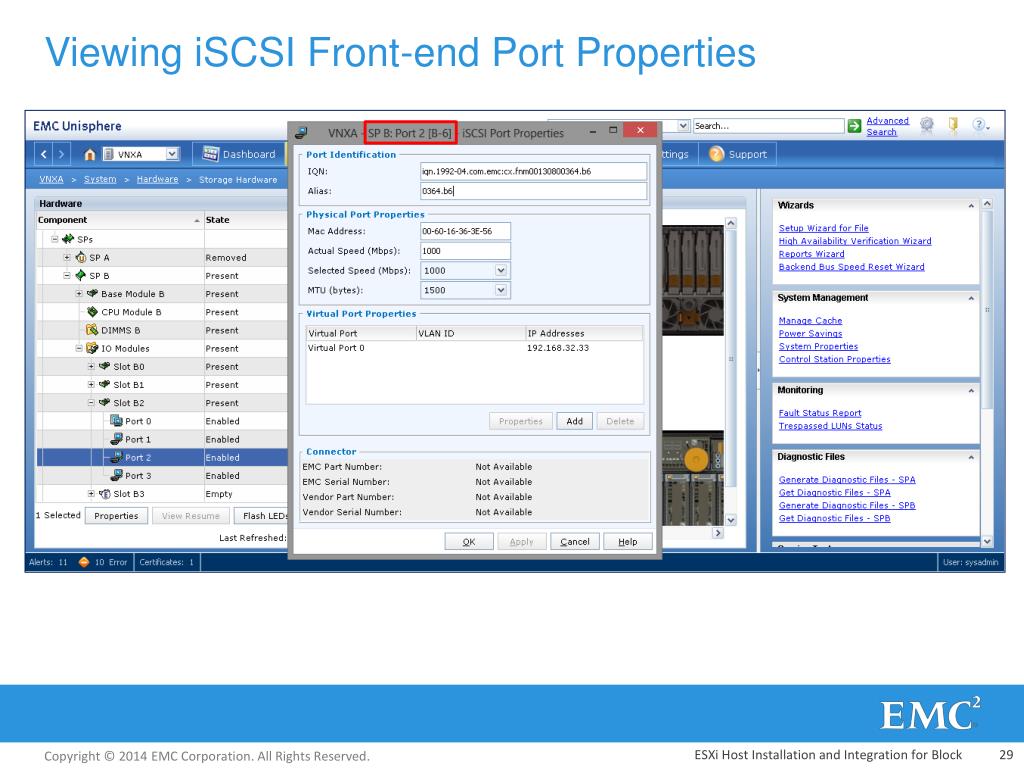Screen dimensions: 1024x768
Task: Expand the SP A tree node
Action: click(67, 257)
